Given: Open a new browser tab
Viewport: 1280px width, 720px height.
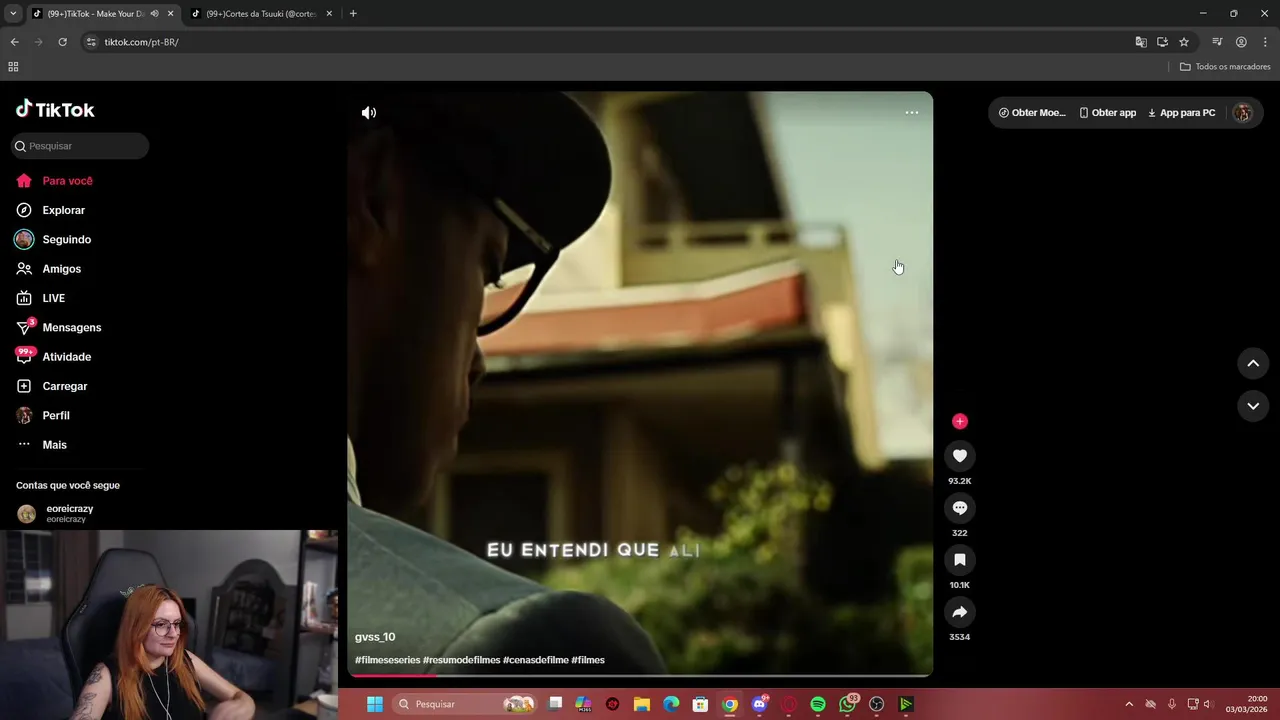Looking at the screenshot, I should pyautogui.click(x=353, y=14).
